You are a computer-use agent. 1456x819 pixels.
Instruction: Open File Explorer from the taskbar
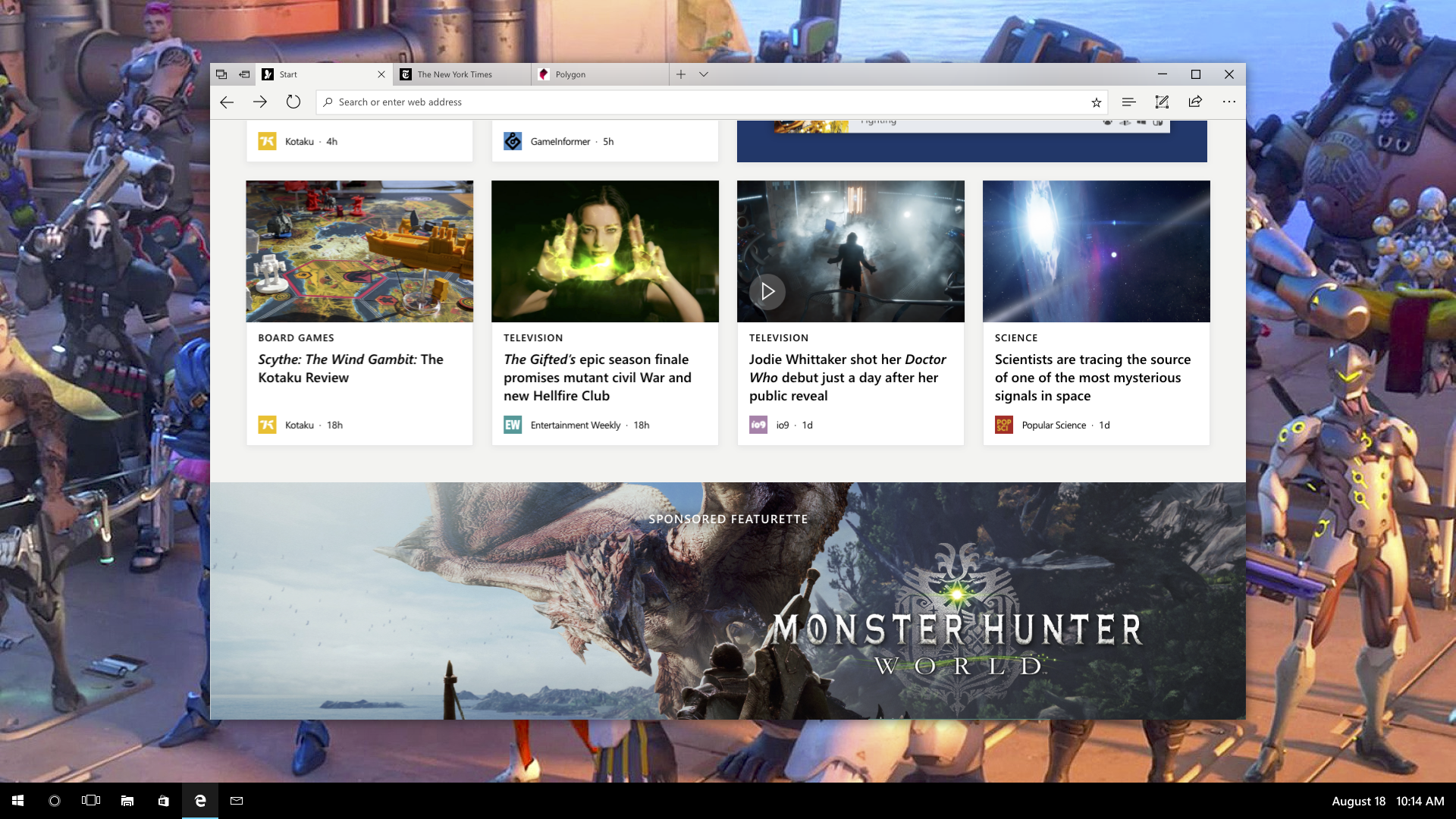127,801
